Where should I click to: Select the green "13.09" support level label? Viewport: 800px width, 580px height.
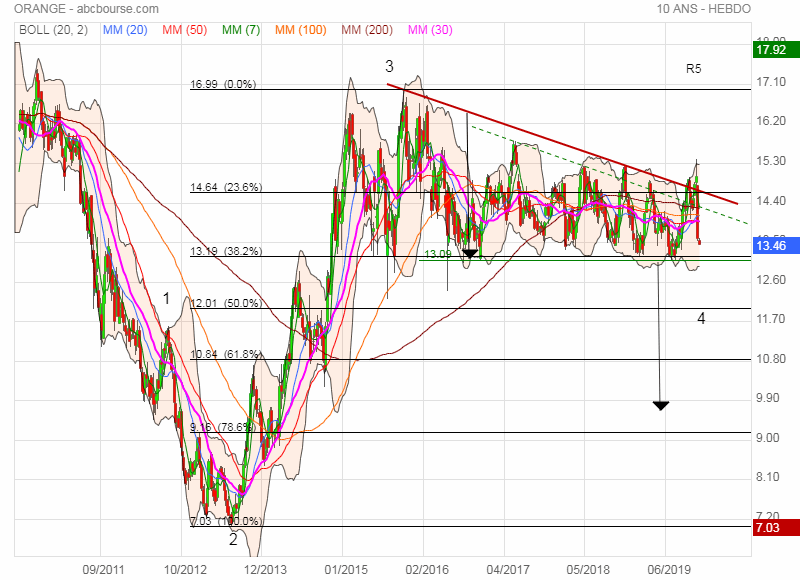[438, 254]
